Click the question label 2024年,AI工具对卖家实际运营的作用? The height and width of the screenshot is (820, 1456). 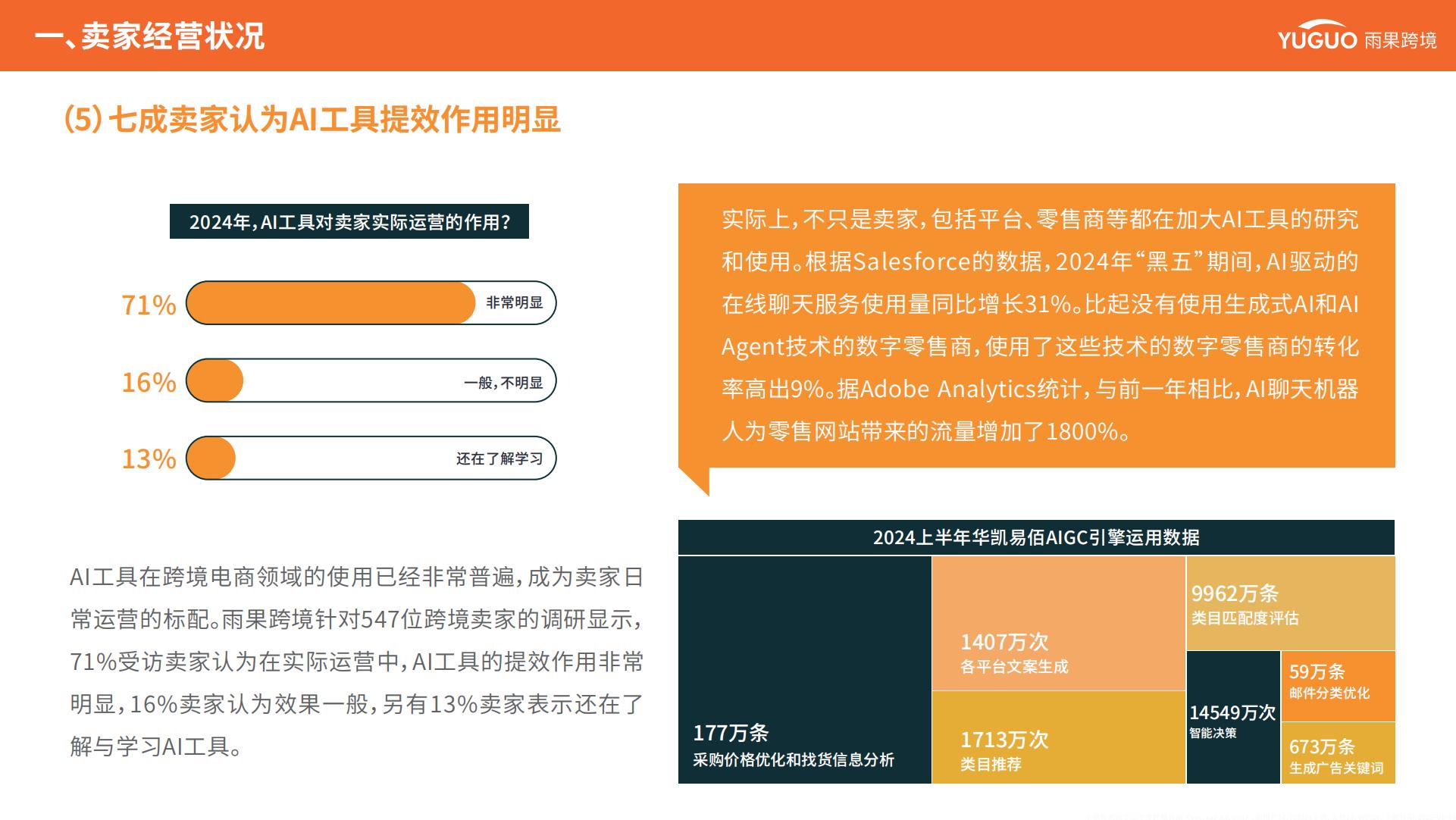[x=349, y=221]
